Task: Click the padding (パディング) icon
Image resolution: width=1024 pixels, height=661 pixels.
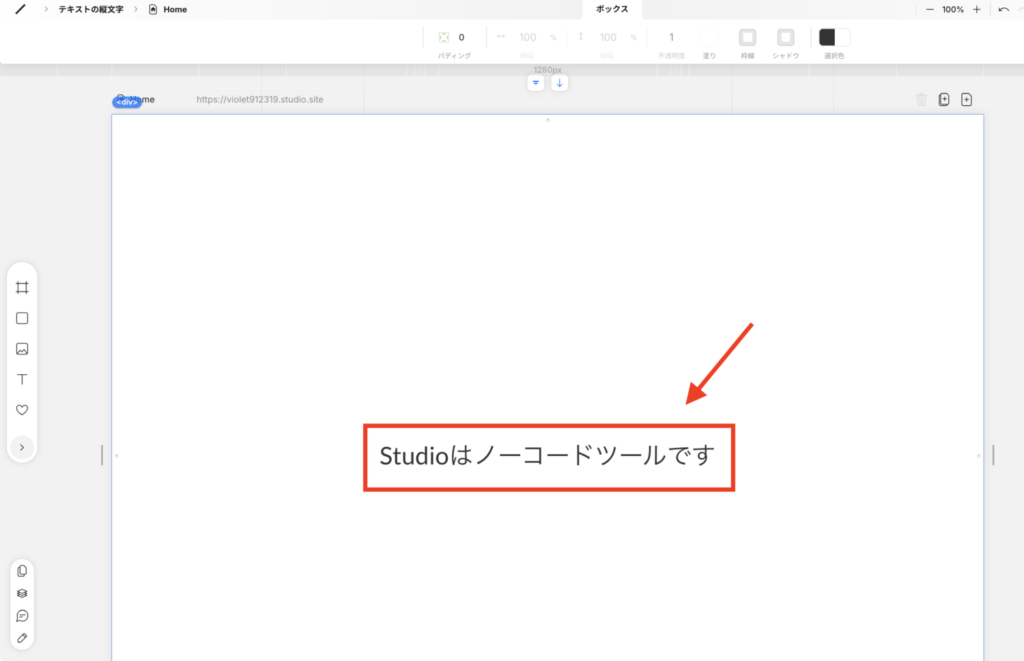Action: coord(444,37)
